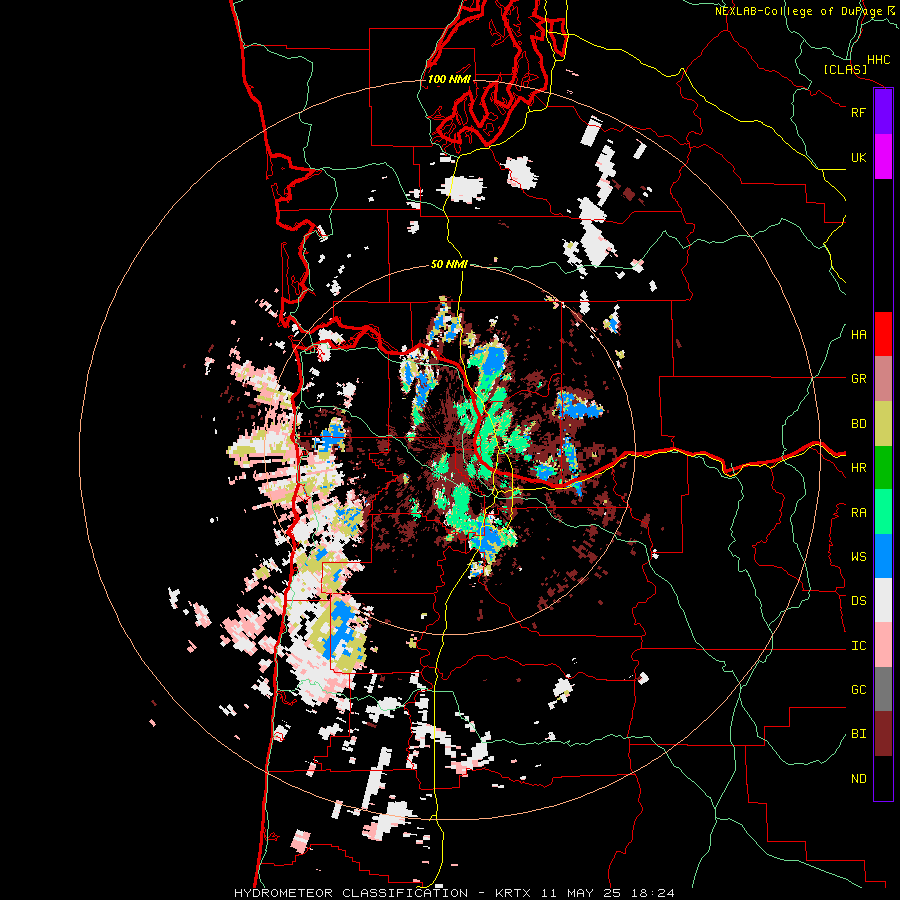
Task: Click the white DS legend color block
Action: tap(883, 600)
